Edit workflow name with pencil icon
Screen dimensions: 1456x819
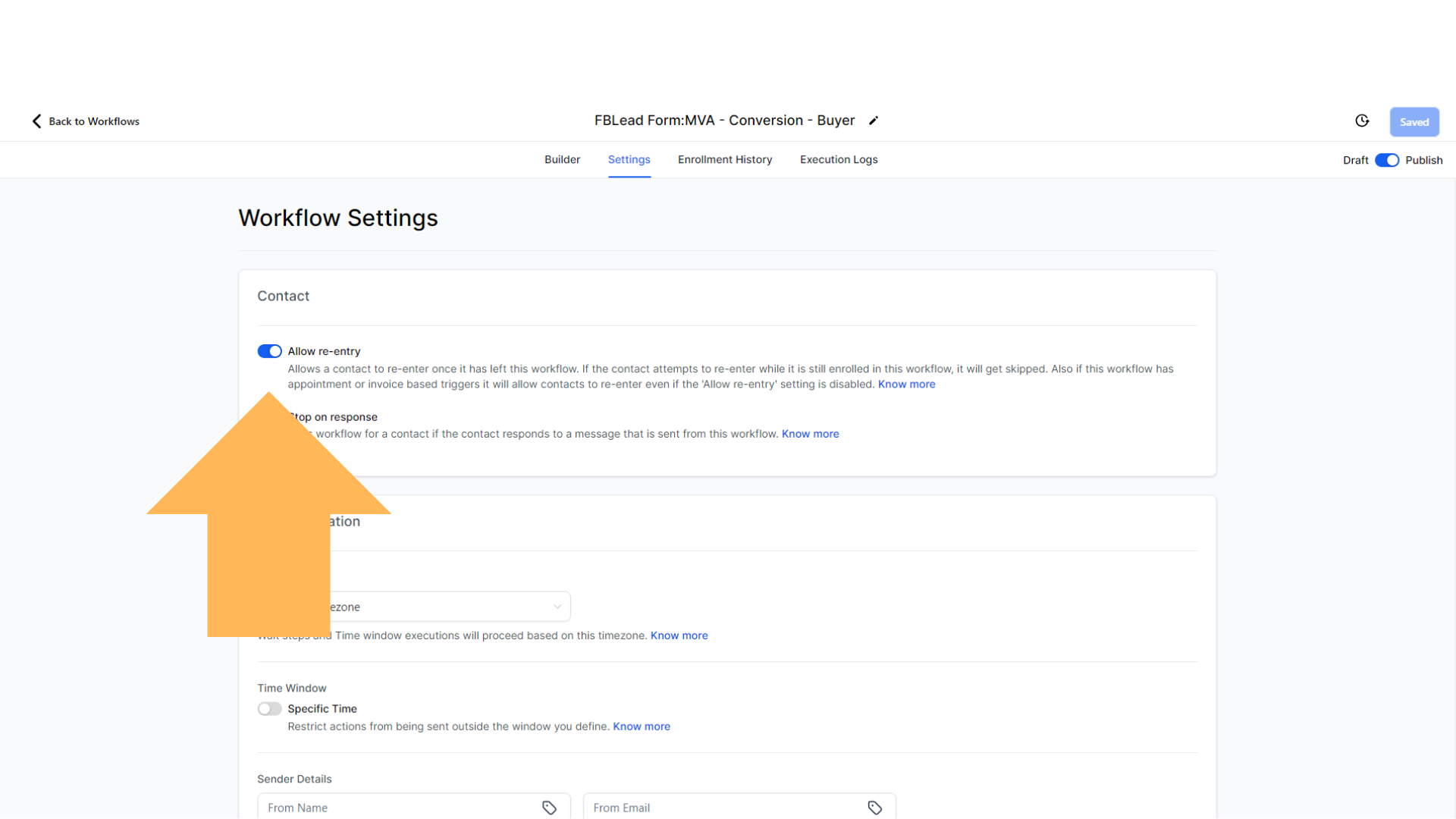(874, 121)
